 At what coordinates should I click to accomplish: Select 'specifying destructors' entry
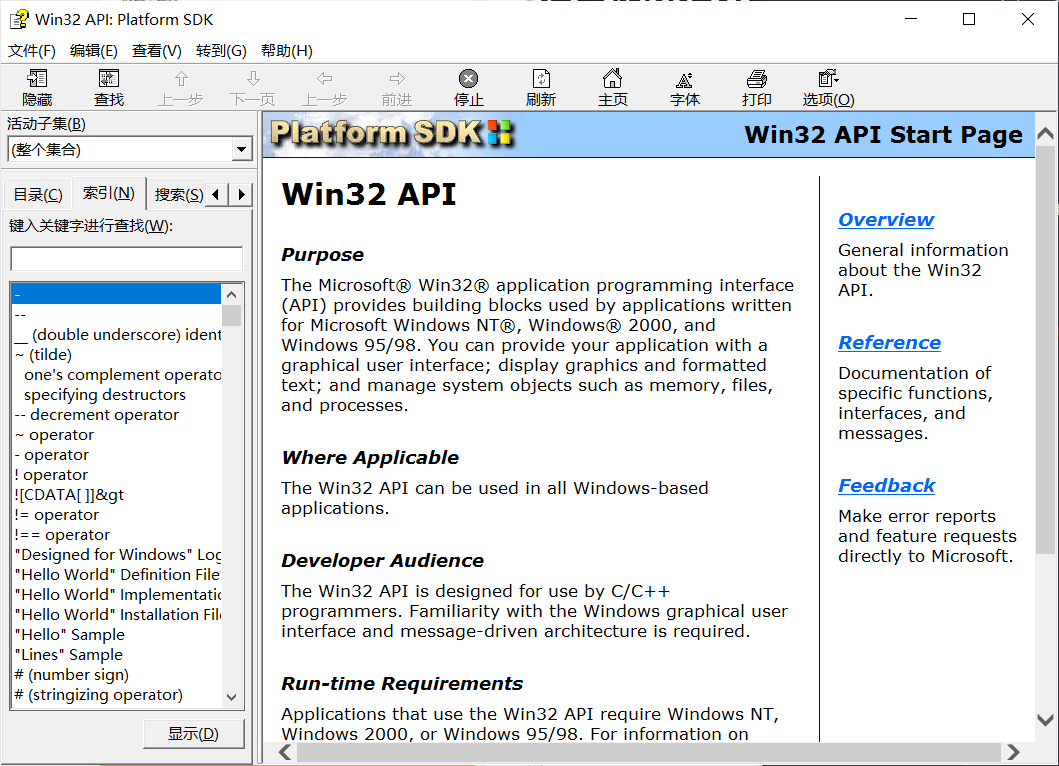point(116,394)
